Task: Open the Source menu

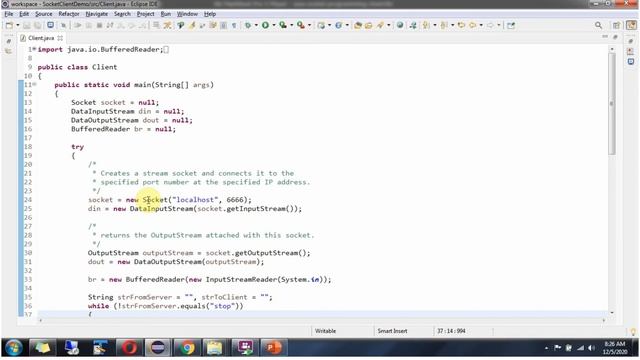Action: (44, 14)
